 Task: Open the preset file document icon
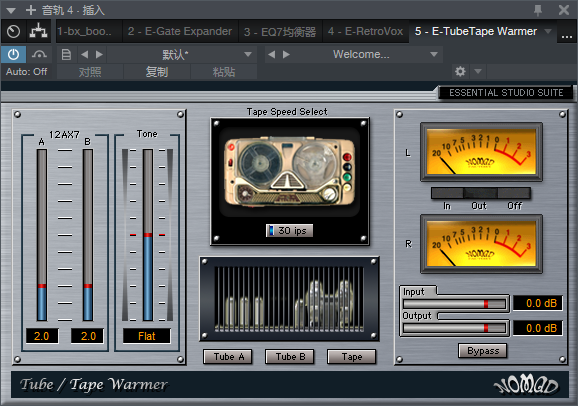(x=66, y=55)
